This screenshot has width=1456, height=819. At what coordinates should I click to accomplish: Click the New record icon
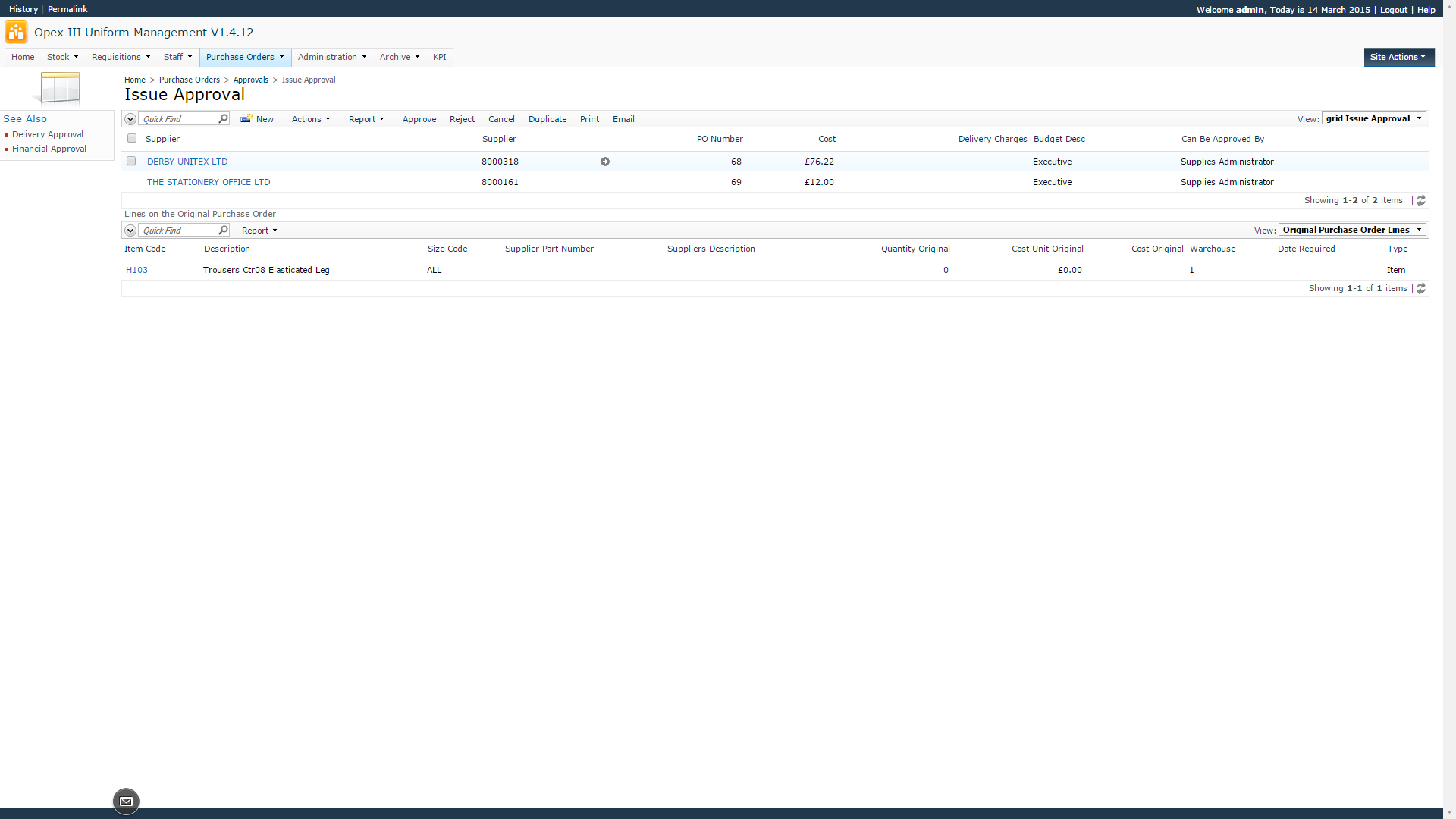(246, 119)
